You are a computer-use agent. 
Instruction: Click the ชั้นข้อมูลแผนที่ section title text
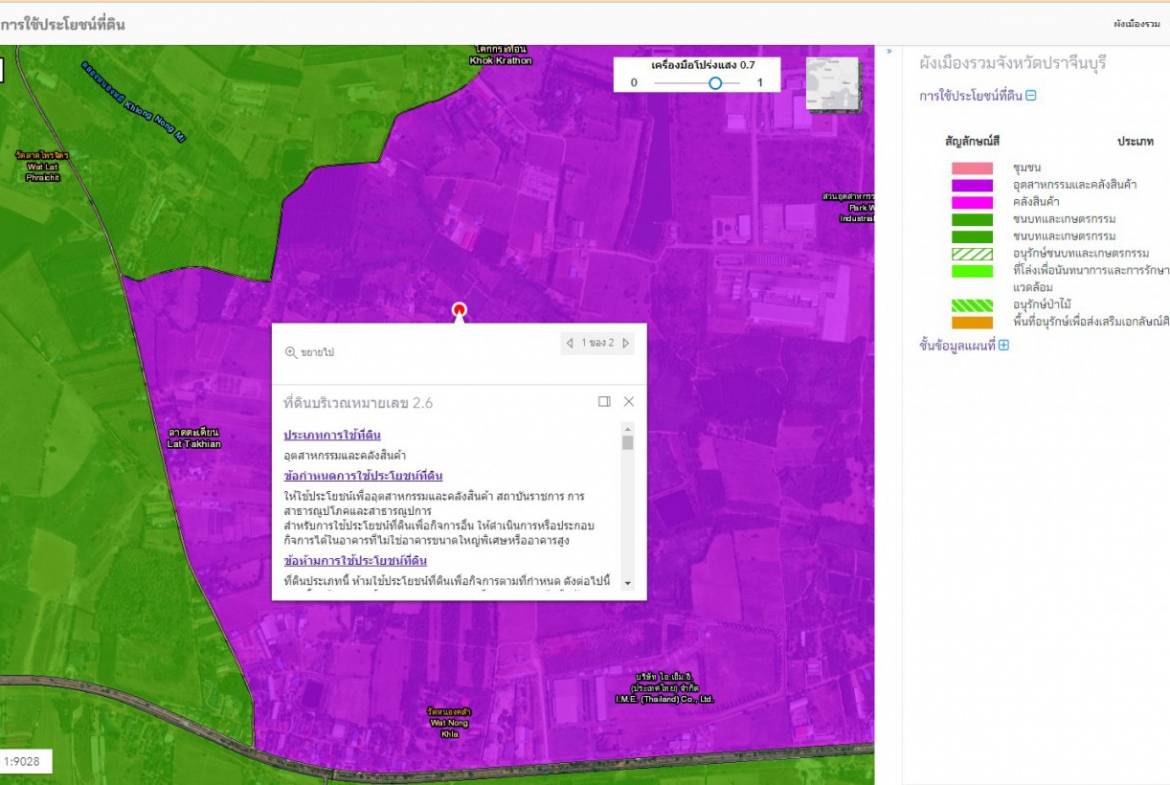(957, 345)
